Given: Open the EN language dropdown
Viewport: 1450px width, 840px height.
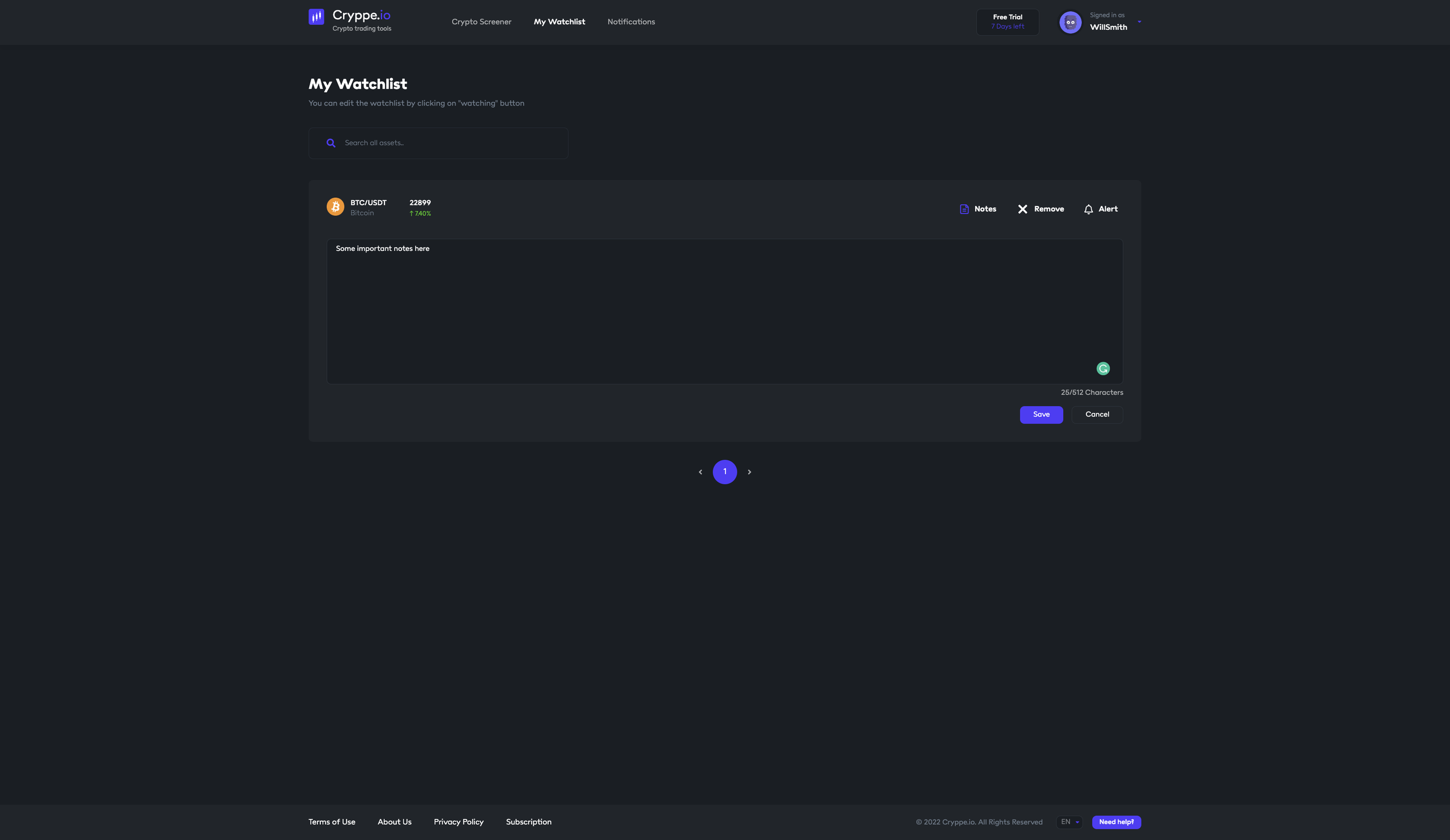Looking at the screenshot, I should pos(1069,822).
